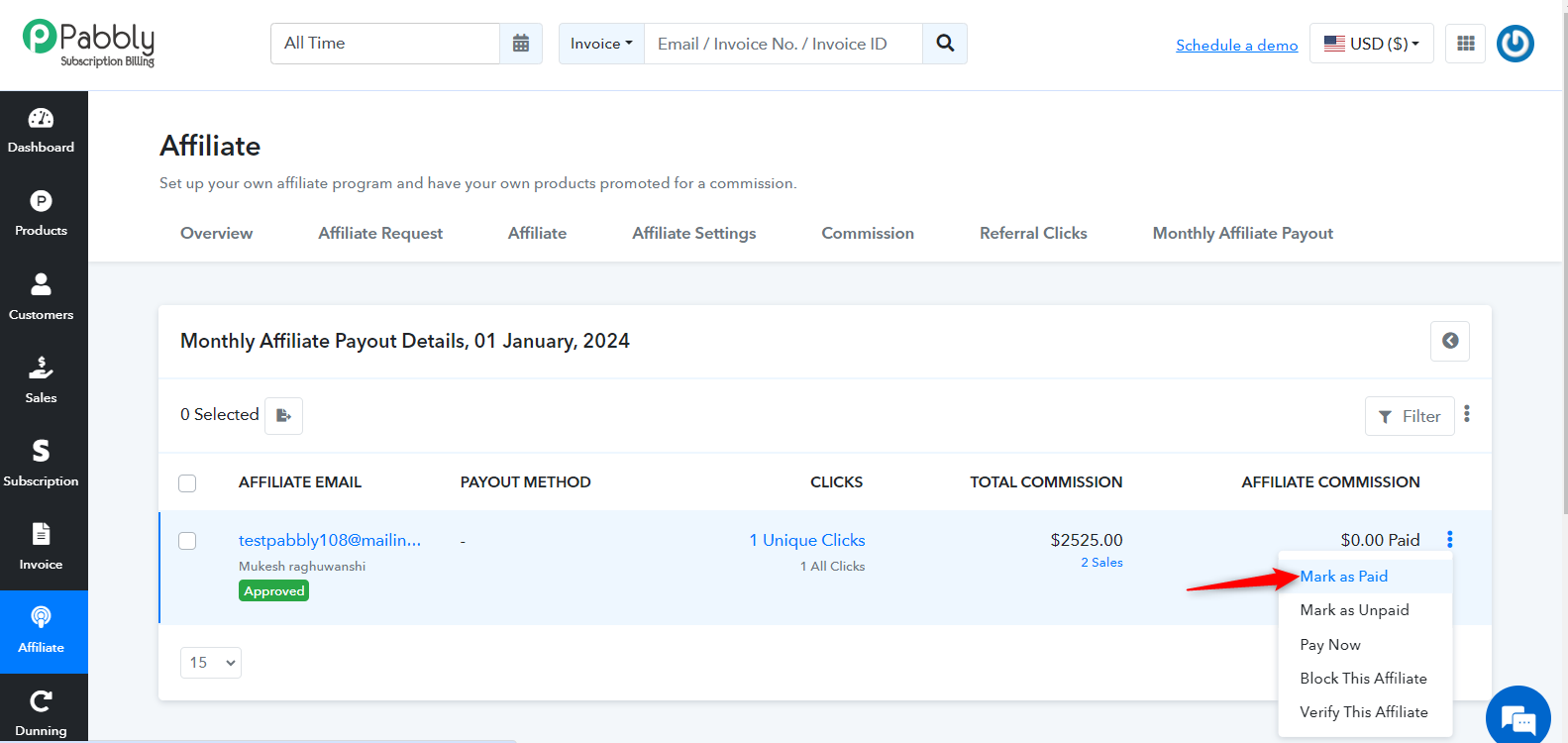Click the search magnifier button

coord(945,44)
